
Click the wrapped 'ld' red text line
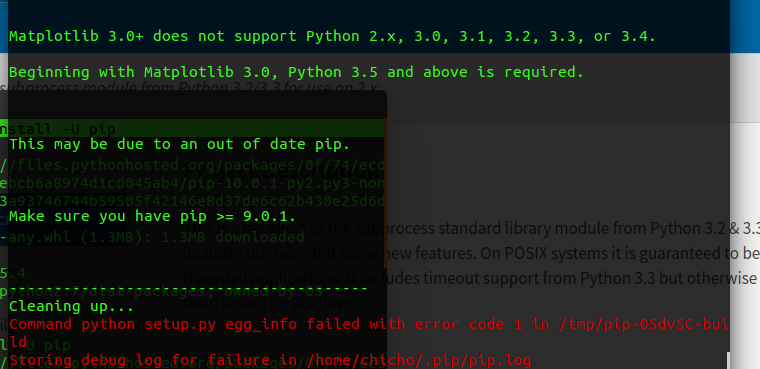point(19,342)
